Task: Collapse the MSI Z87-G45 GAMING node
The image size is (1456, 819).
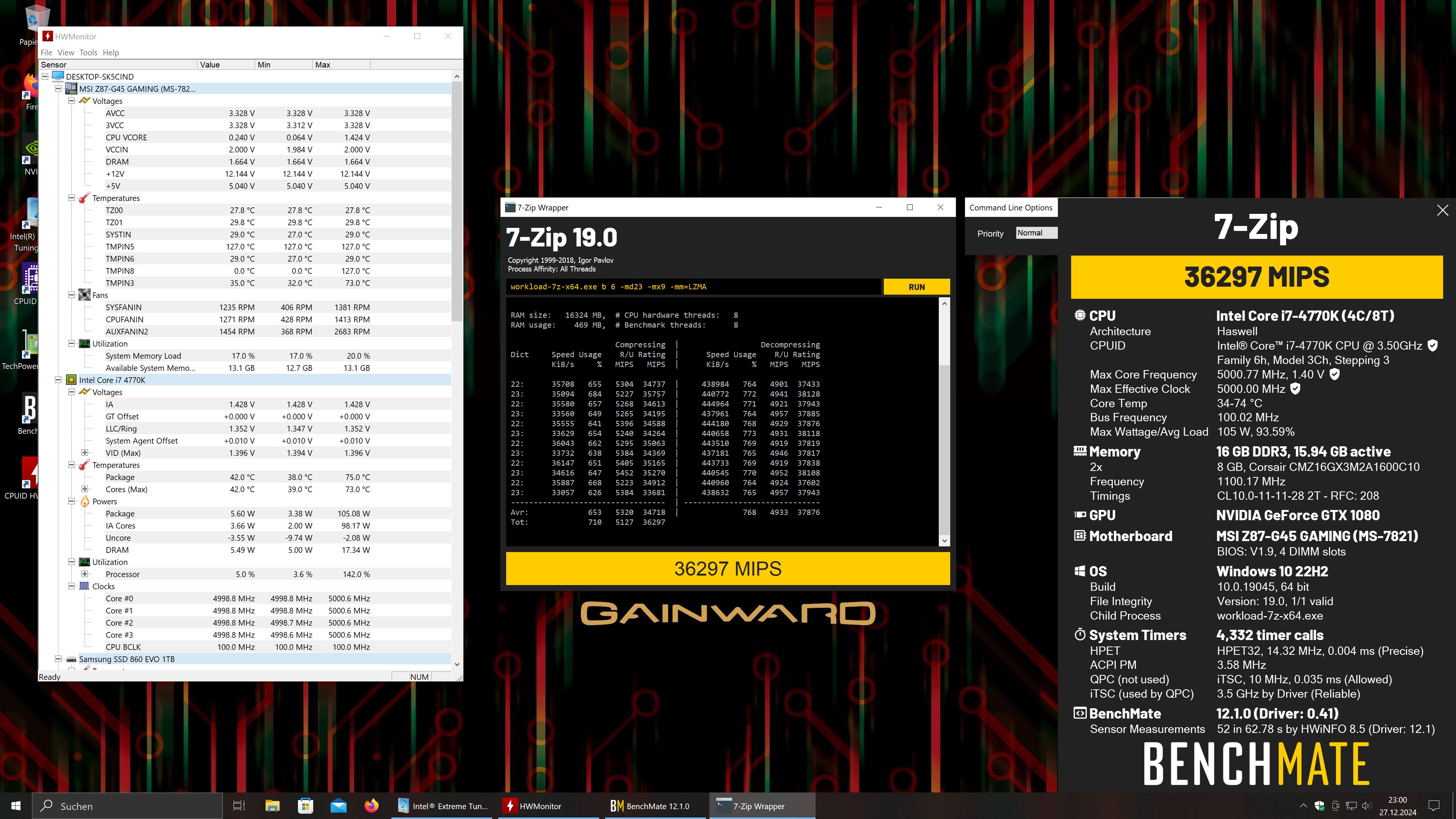Action: 58,89
